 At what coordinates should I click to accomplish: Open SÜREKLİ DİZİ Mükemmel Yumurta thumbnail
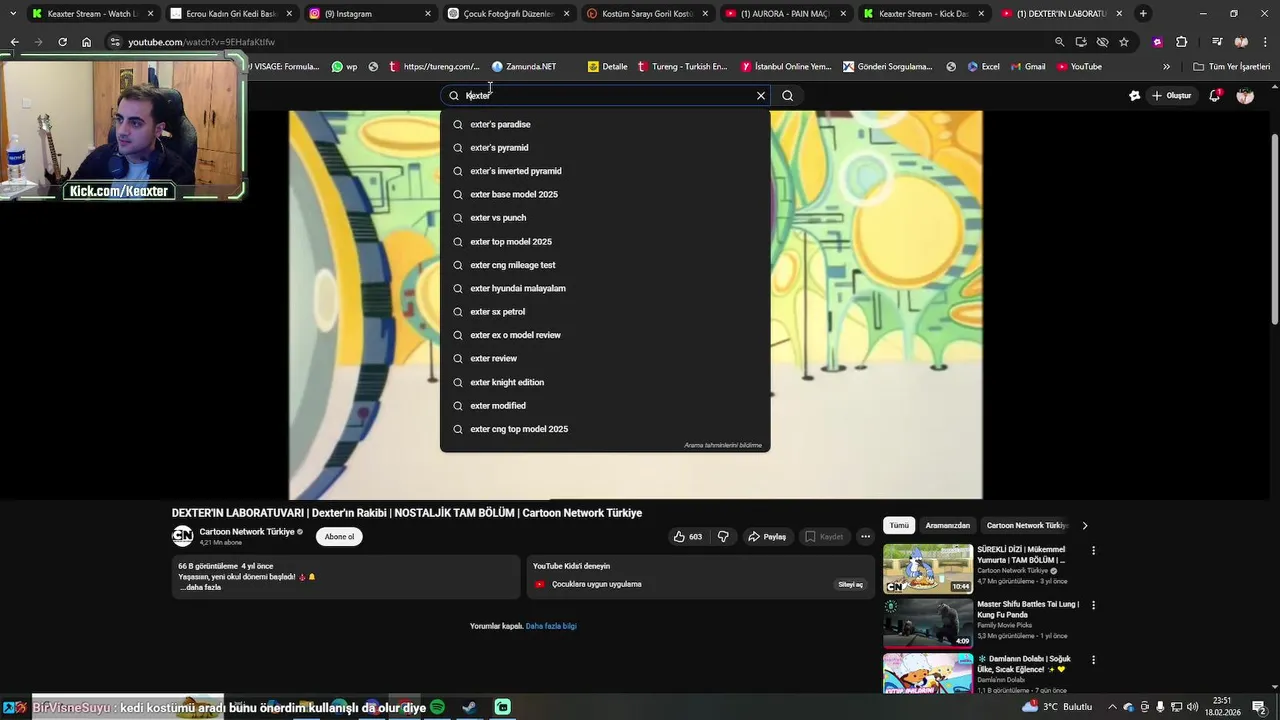928,569
